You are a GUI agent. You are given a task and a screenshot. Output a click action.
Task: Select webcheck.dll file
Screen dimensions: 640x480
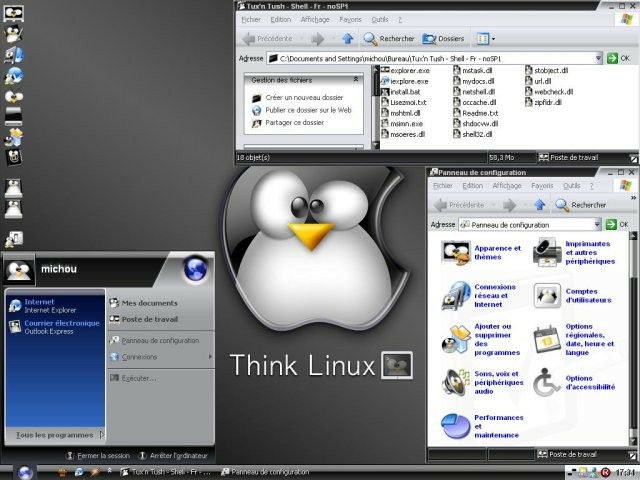(x=549, y=92)
